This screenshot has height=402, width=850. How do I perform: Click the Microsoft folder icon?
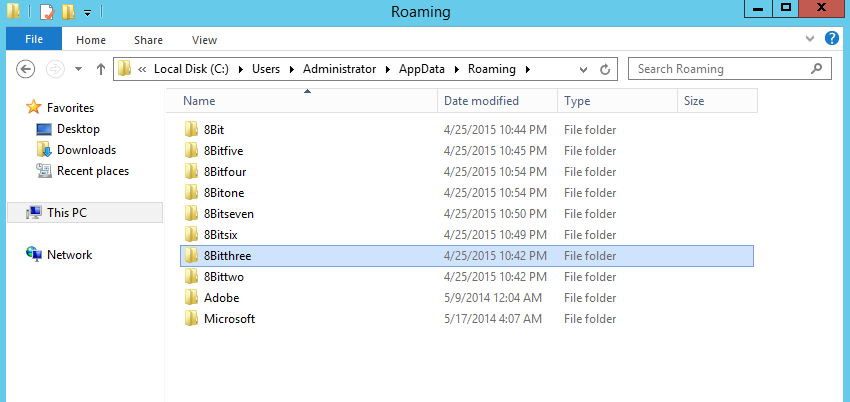pos(191,319)
